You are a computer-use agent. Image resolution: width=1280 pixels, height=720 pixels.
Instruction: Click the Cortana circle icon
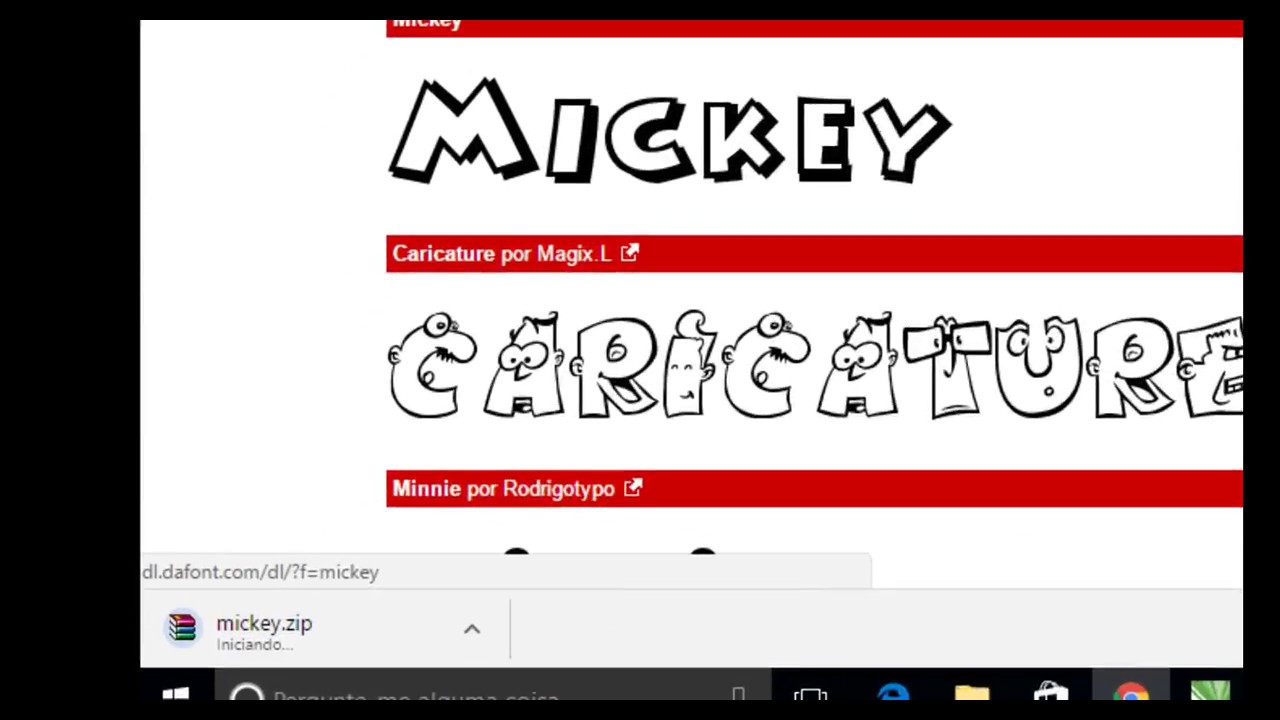click(247, 693)
